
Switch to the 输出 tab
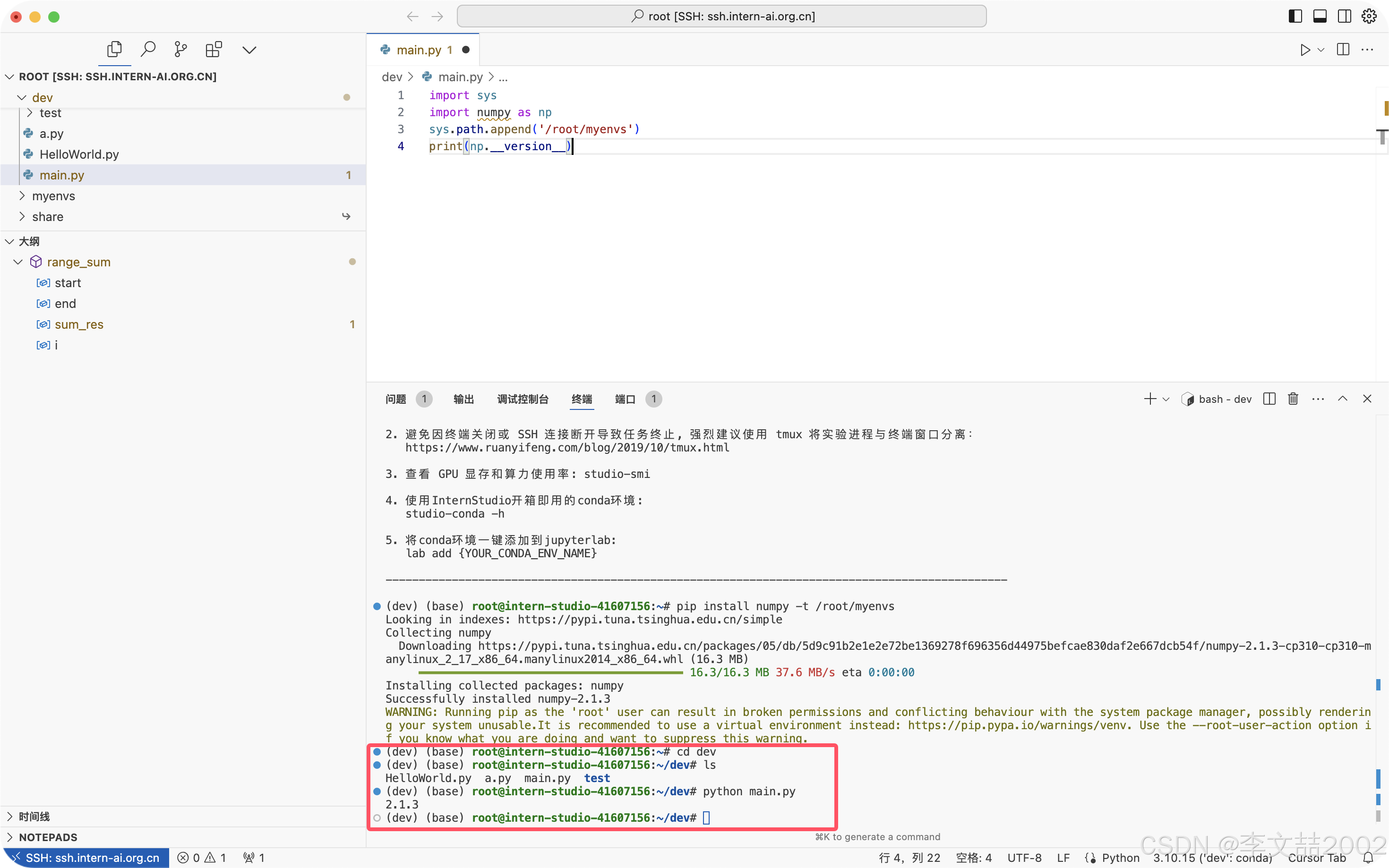point(463,399)
